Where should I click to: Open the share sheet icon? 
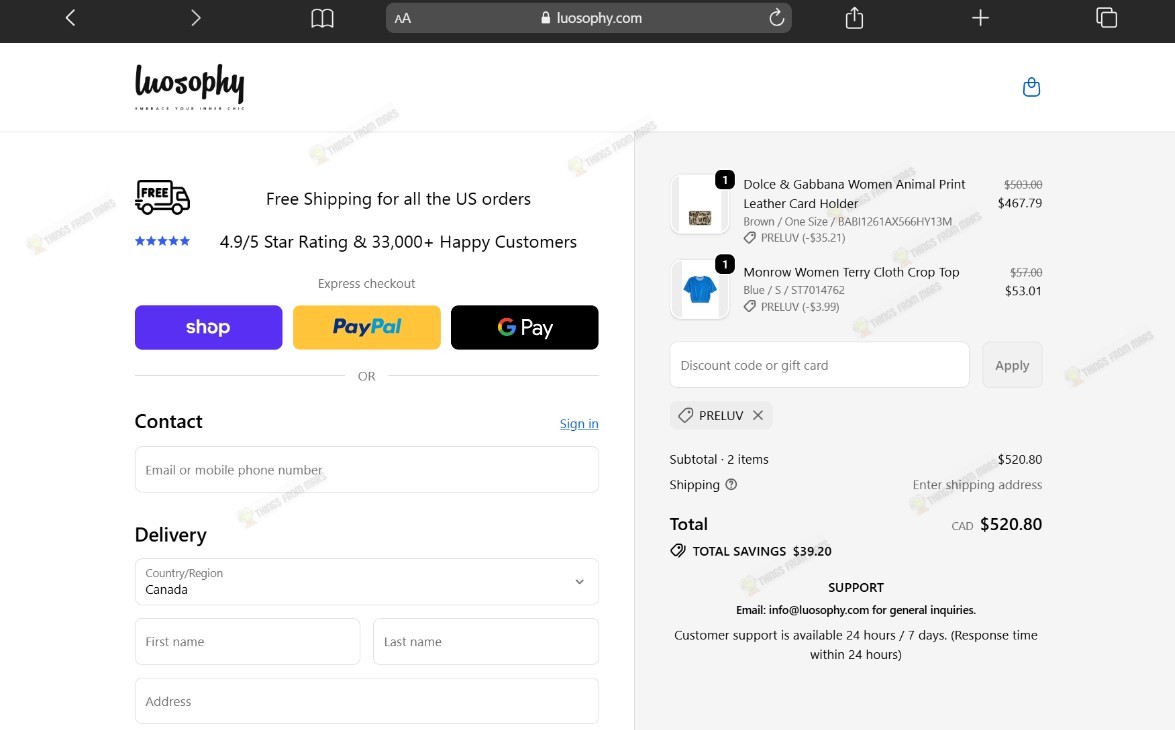[854, 17]
